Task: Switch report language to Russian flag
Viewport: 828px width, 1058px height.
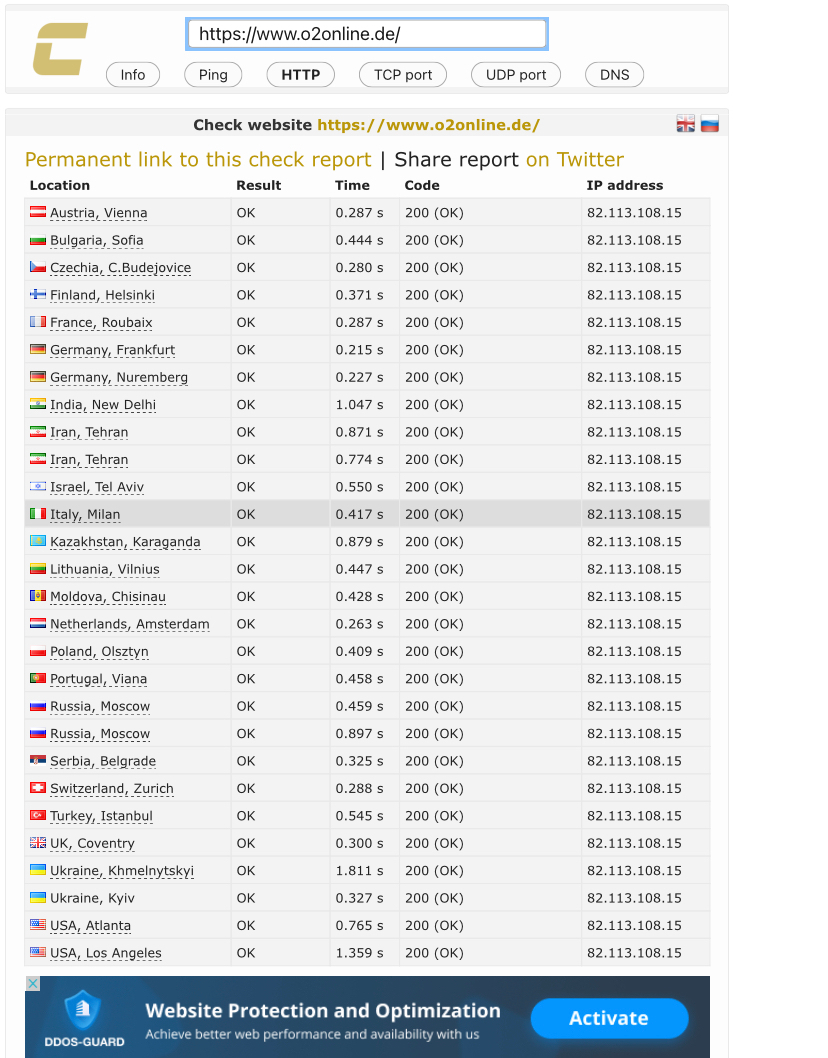Action: coord(709,123)
